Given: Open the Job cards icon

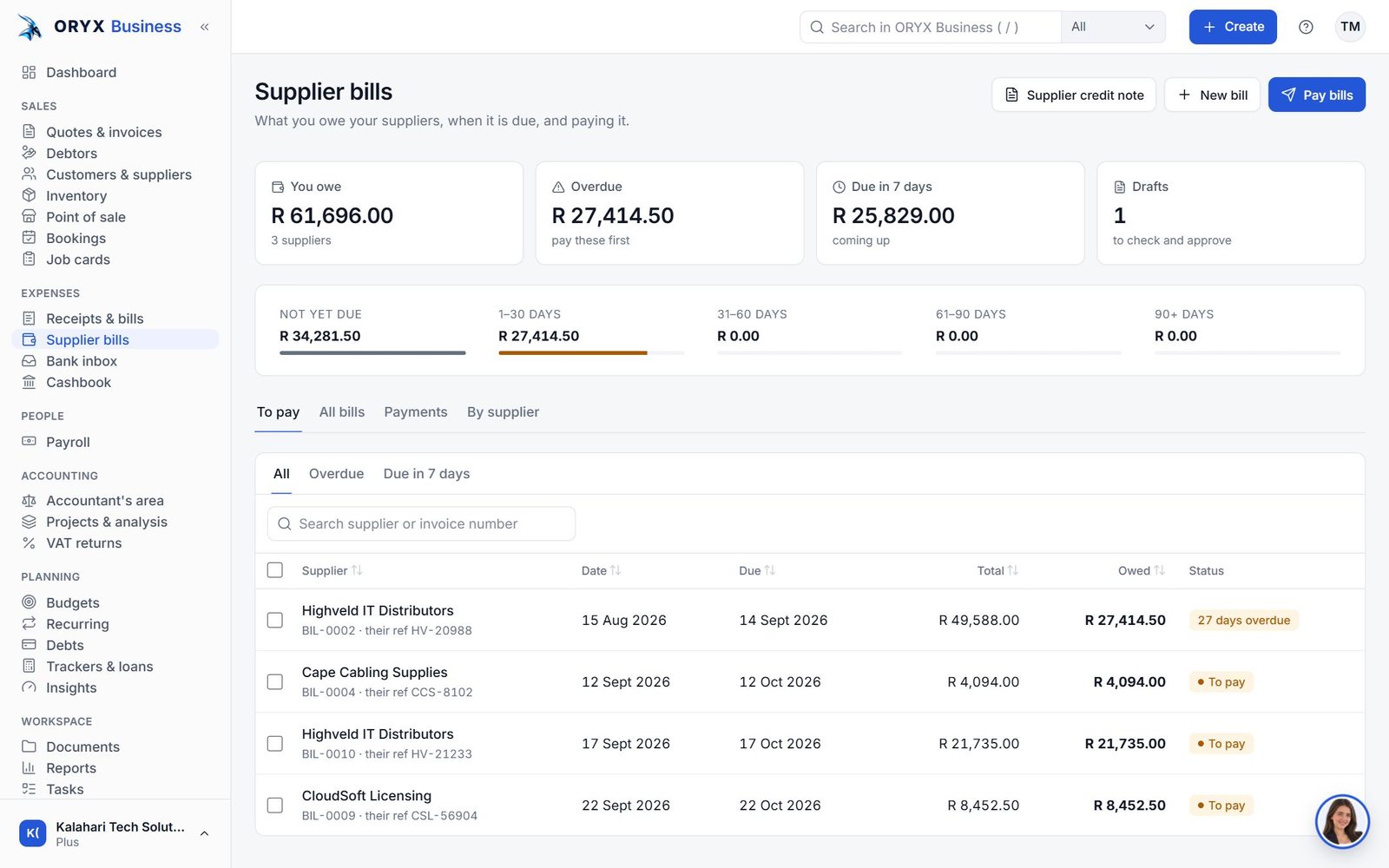Looking at the screenshot, I should (29, 260).
